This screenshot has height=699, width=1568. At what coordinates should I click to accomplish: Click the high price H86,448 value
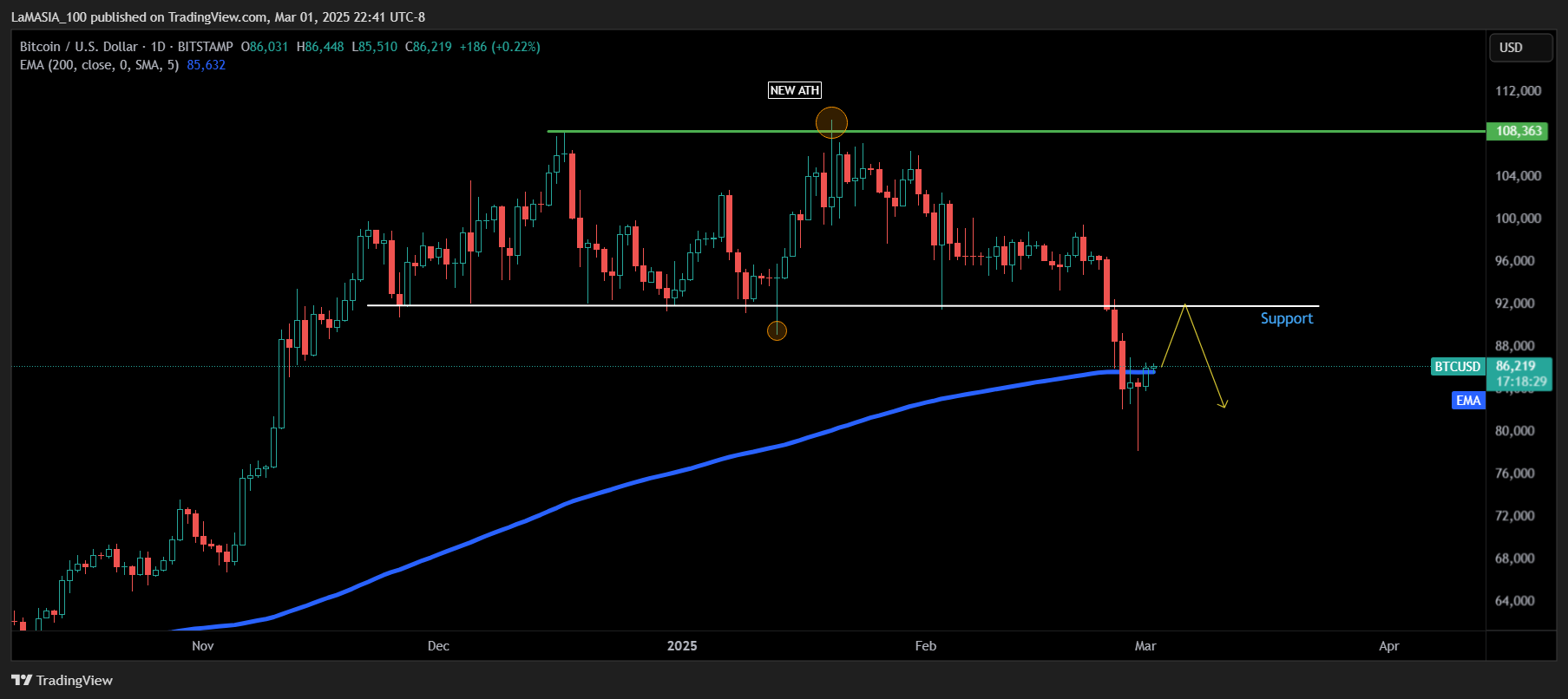point(320,47)
